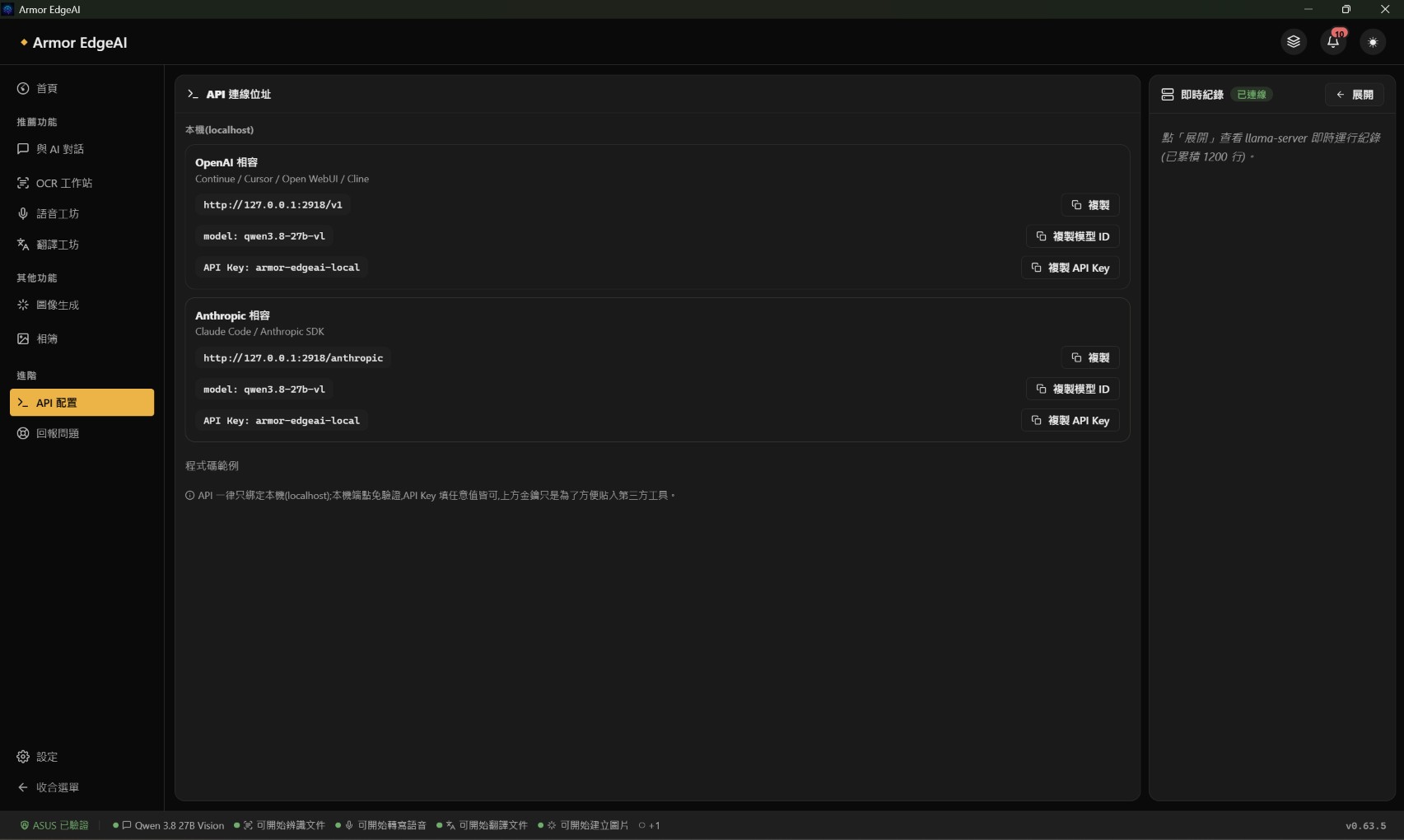Click 程式碼範例 section heading

point(212,466)
